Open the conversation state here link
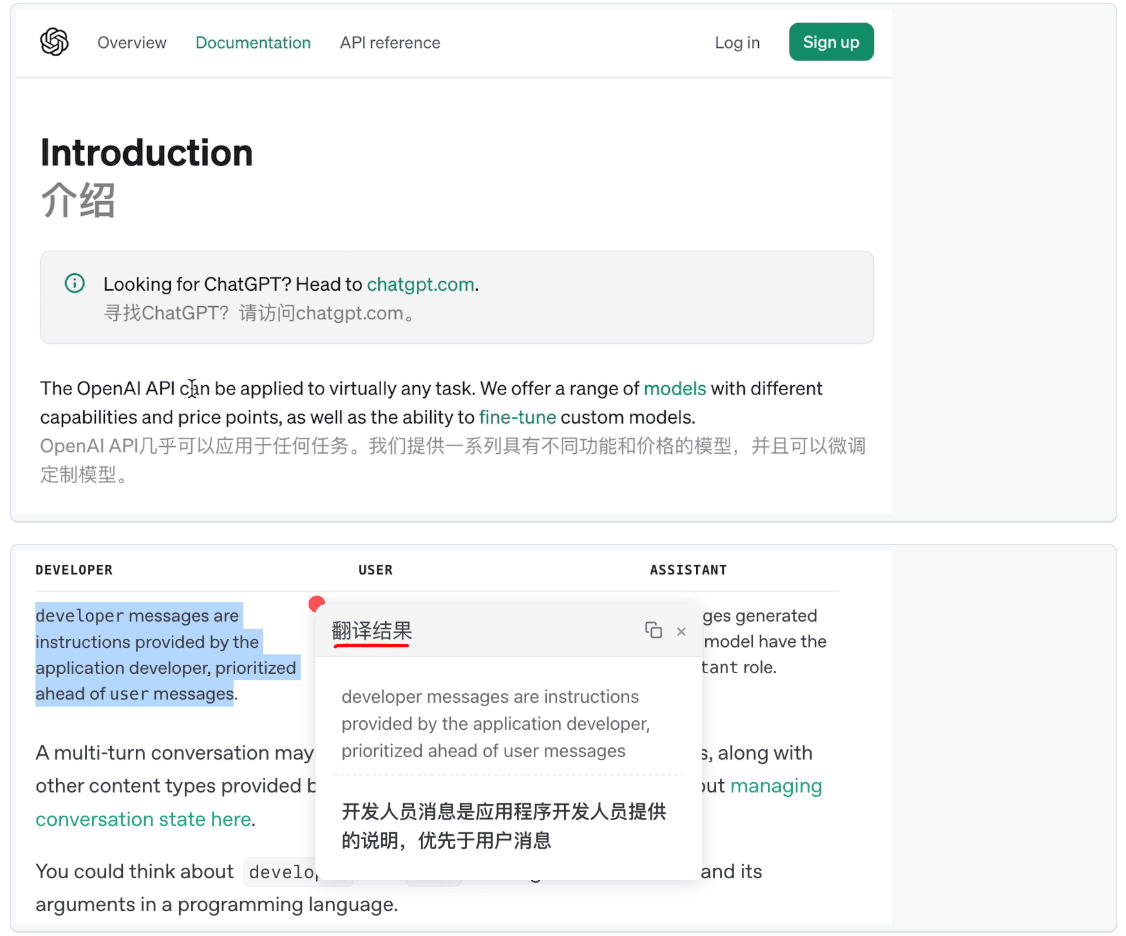Viewport: 1126px width, 936px height. pos(143,819)
